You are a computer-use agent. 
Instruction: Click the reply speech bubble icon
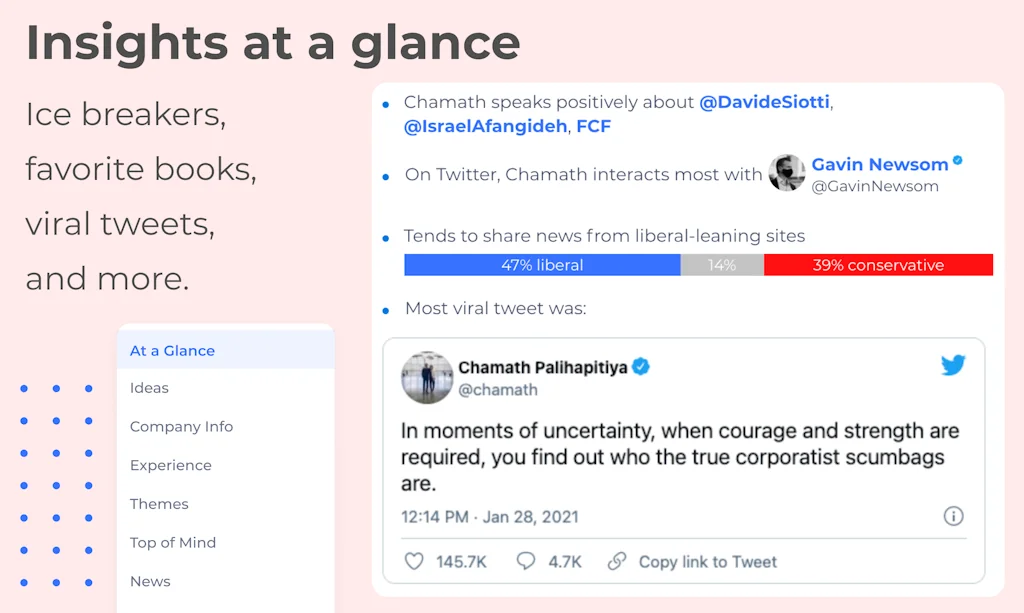click(x=526, y=562)
